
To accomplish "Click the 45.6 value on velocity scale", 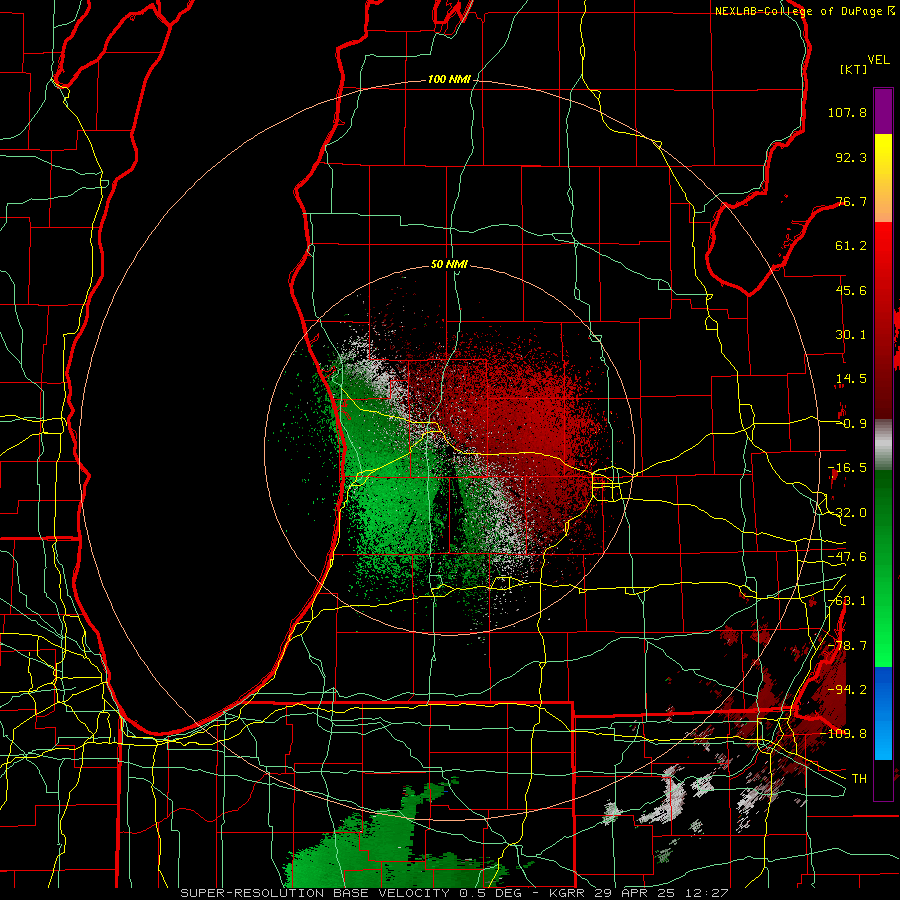I will 851,290.
